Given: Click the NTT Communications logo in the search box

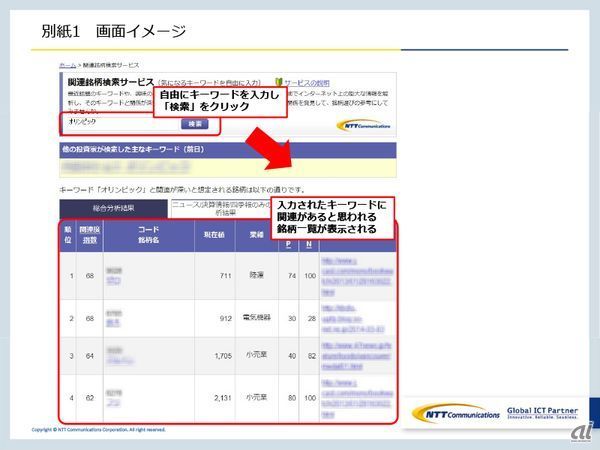Looking at the screenshot, I should coord(358,125).
